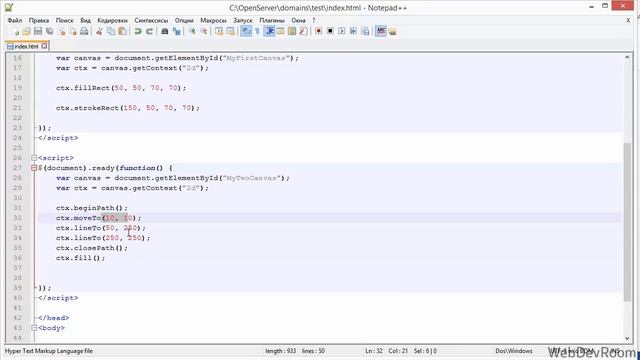Click the line number 38 margin
640x360 pixels.
tap(18, 278)
